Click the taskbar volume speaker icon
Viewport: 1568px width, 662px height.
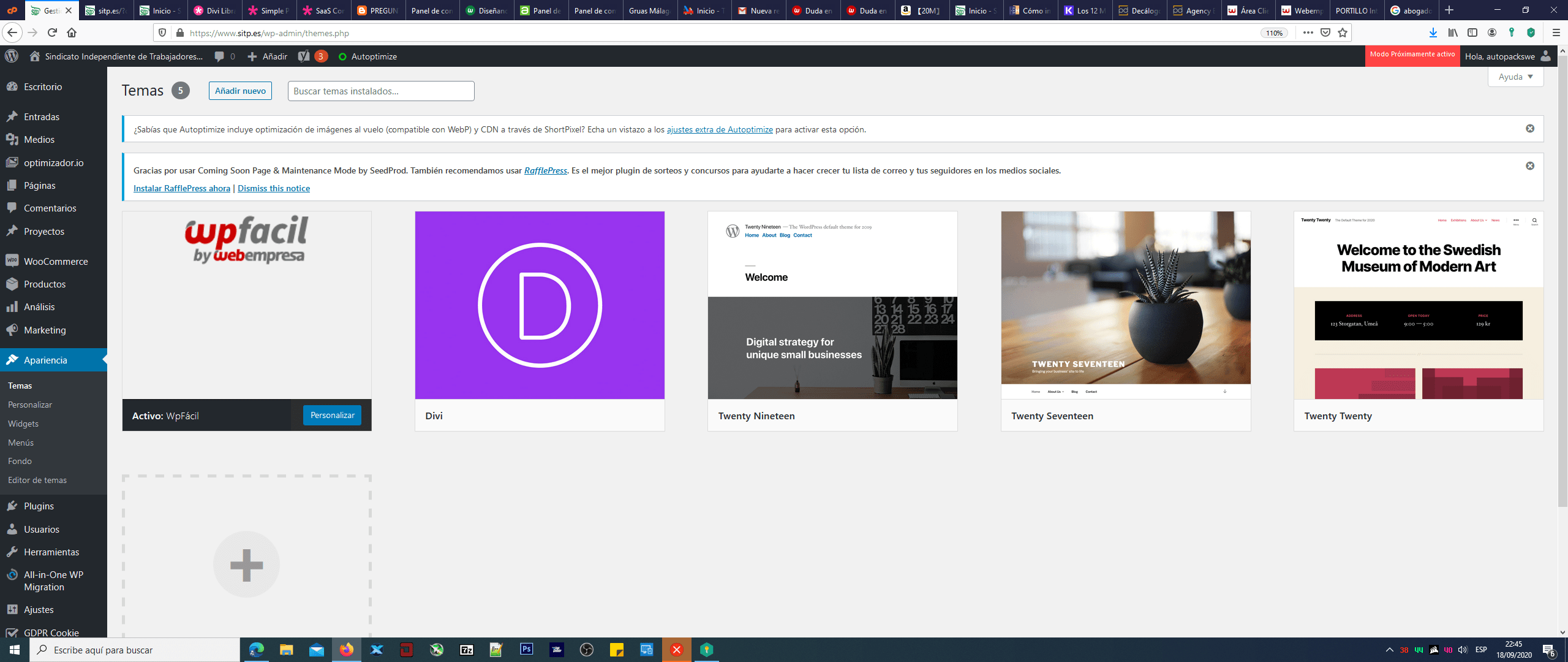point(1463,650)
